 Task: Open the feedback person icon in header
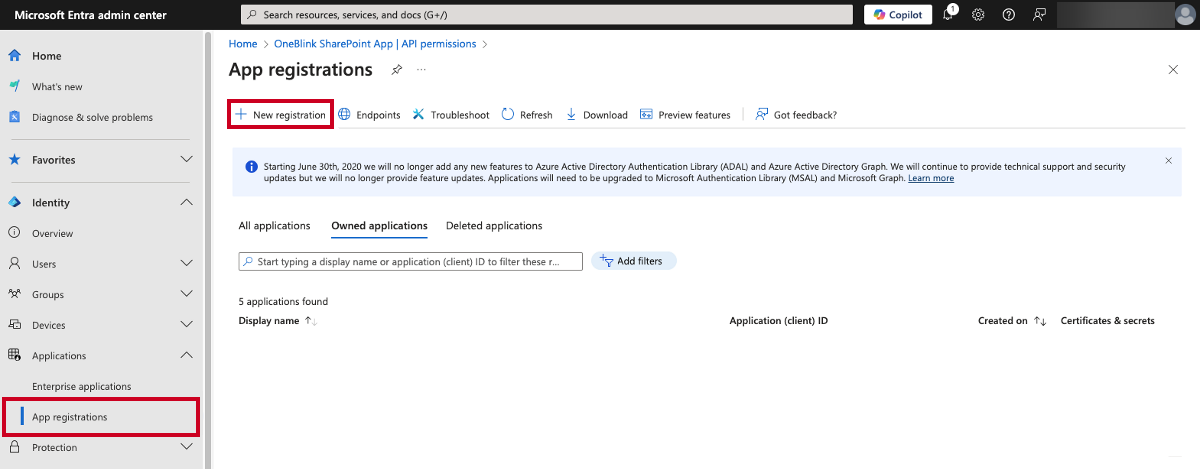[1040, 14]
